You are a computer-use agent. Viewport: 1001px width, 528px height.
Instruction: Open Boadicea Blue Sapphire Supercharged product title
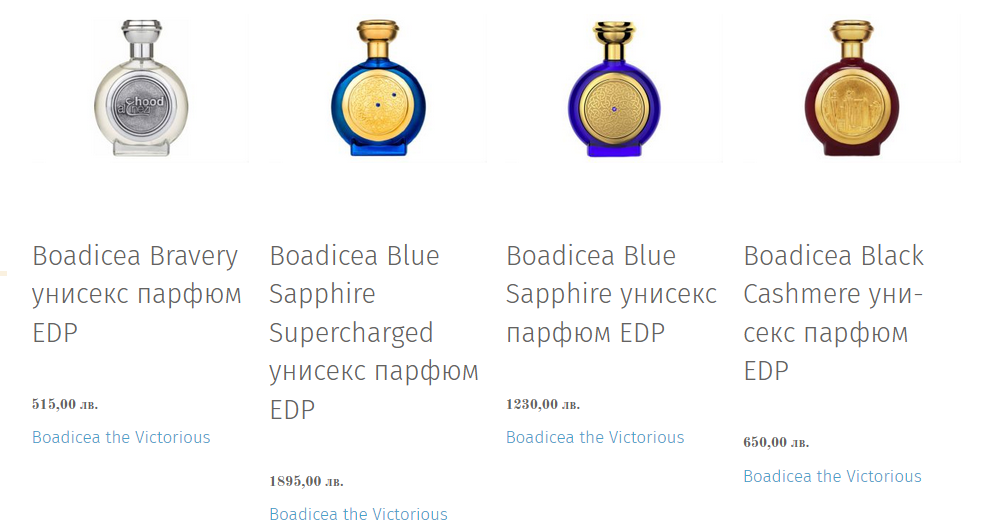[x=373, y=332]
